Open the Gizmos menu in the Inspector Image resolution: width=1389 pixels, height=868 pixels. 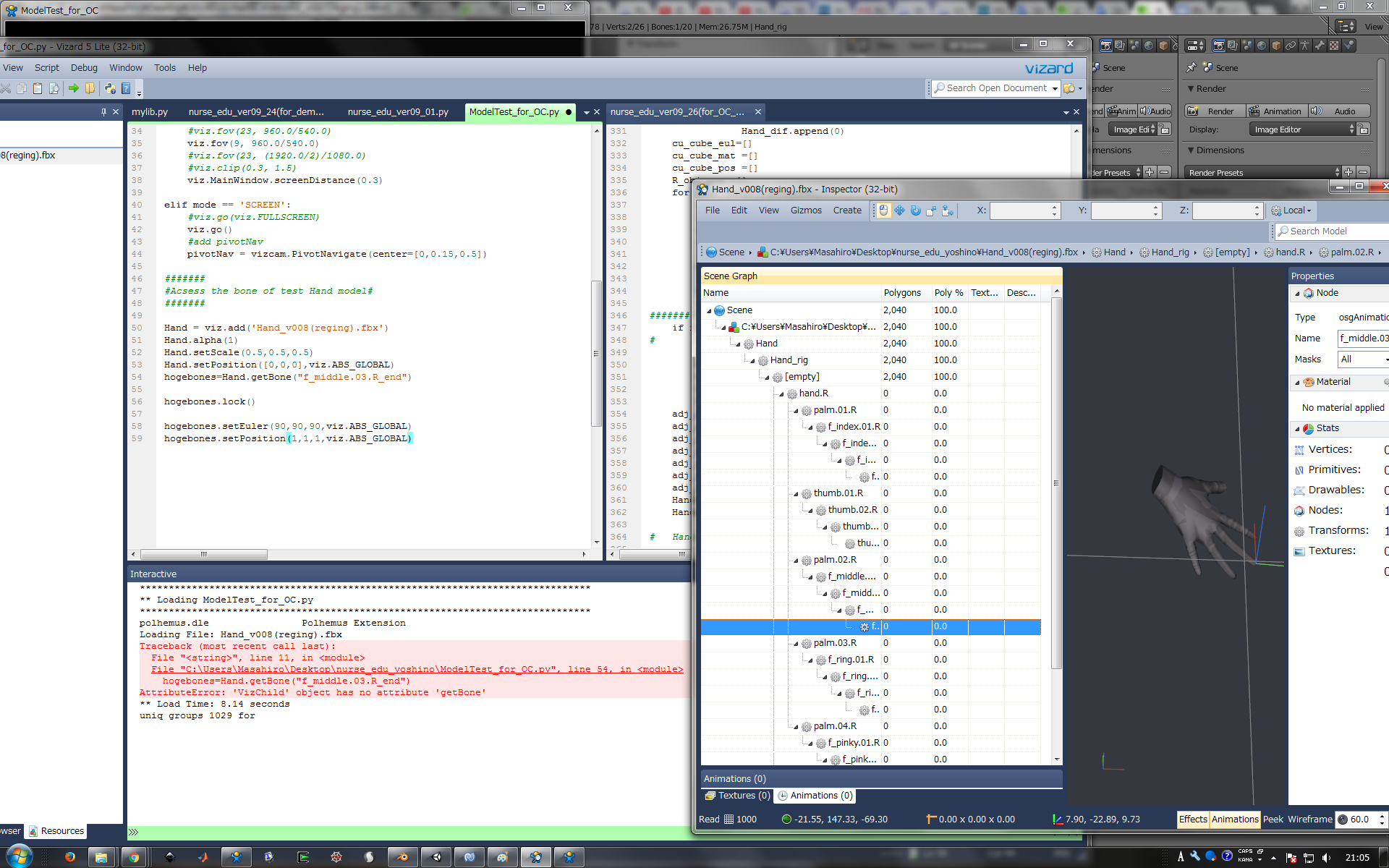[x=805, y=210]
